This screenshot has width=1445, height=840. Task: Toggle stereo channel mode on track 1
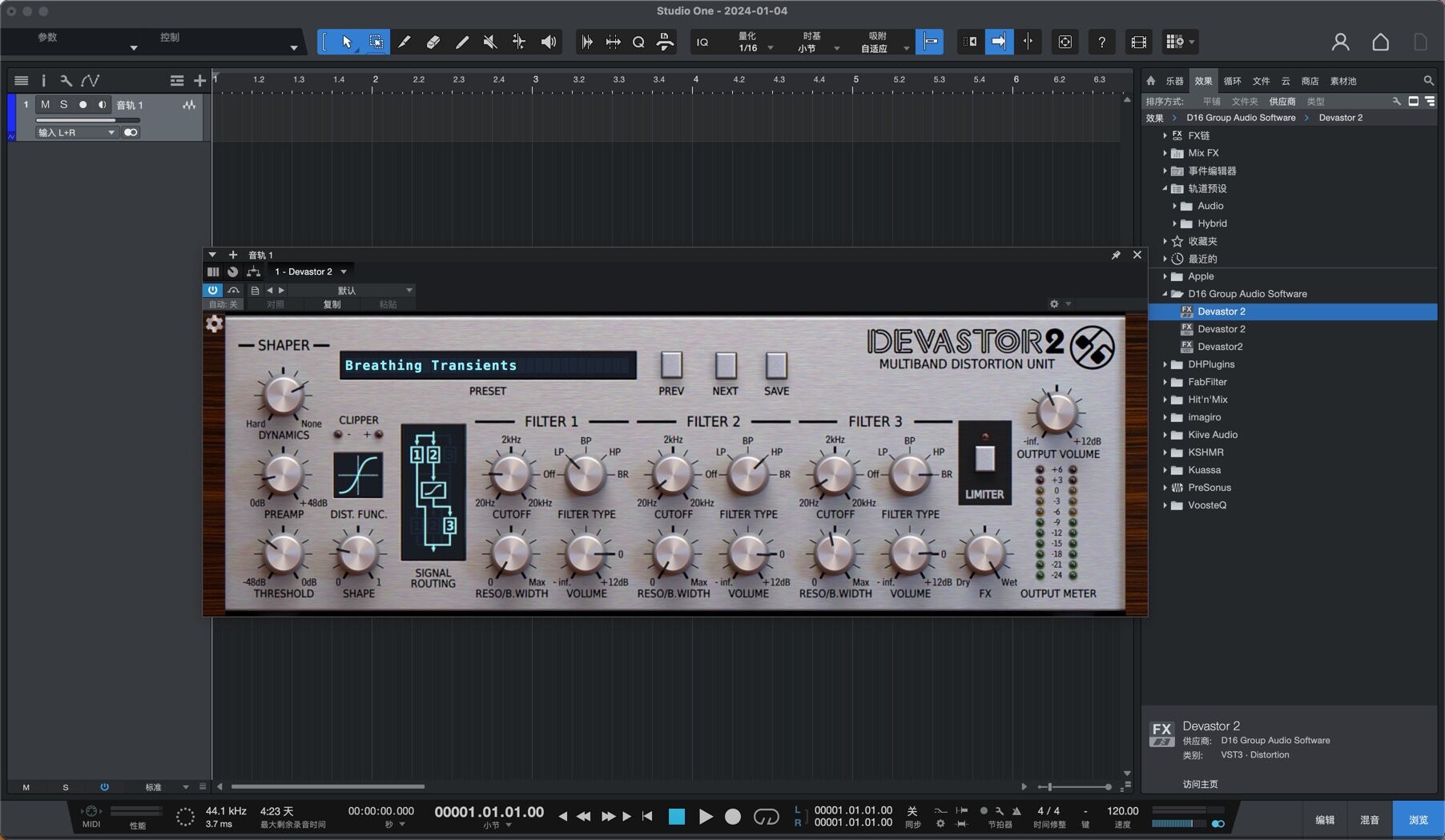(131, 132)
